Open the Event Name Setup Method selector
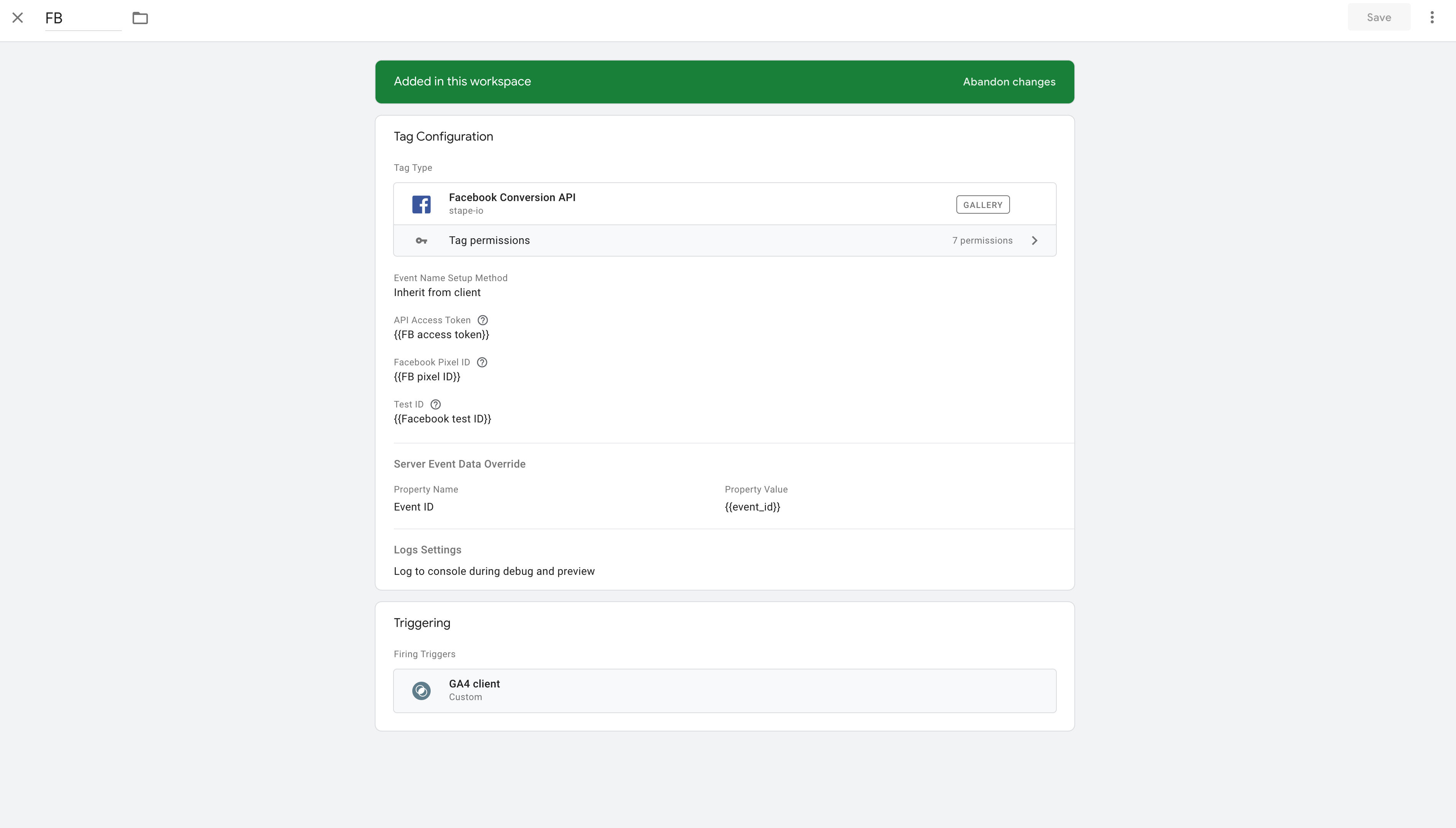The height and width of the screenshot is (828, 1456). 437,292
